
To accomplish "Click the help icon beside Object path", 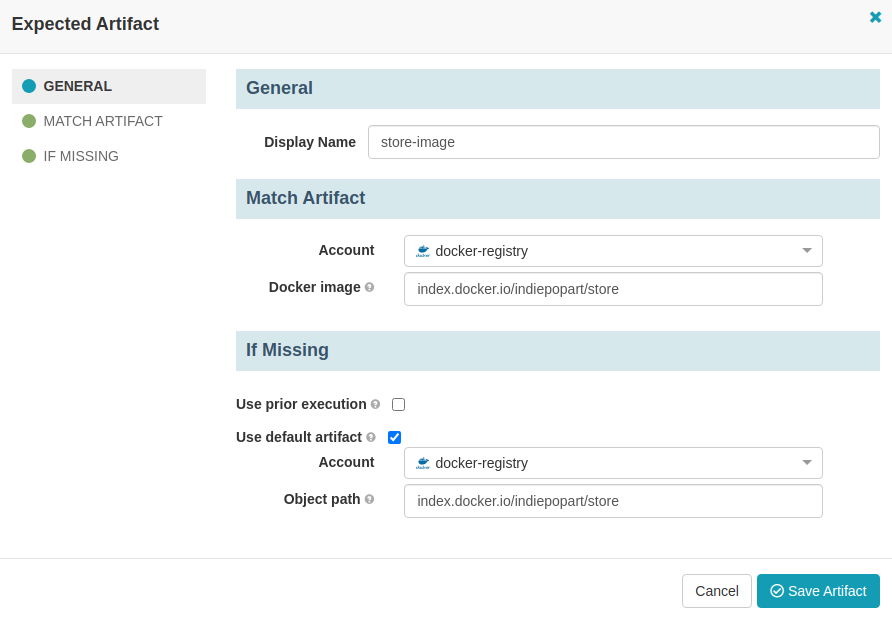I will click(369, 500).
